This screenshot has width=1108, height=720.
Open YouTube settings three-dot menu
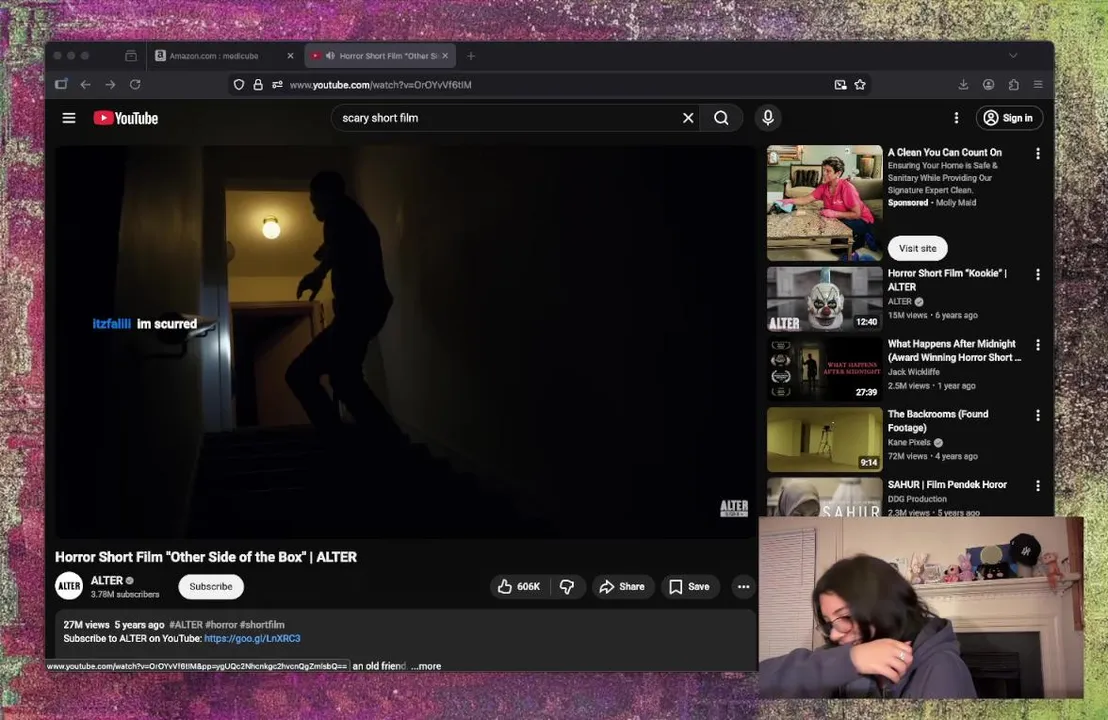(x=956, y=118)
